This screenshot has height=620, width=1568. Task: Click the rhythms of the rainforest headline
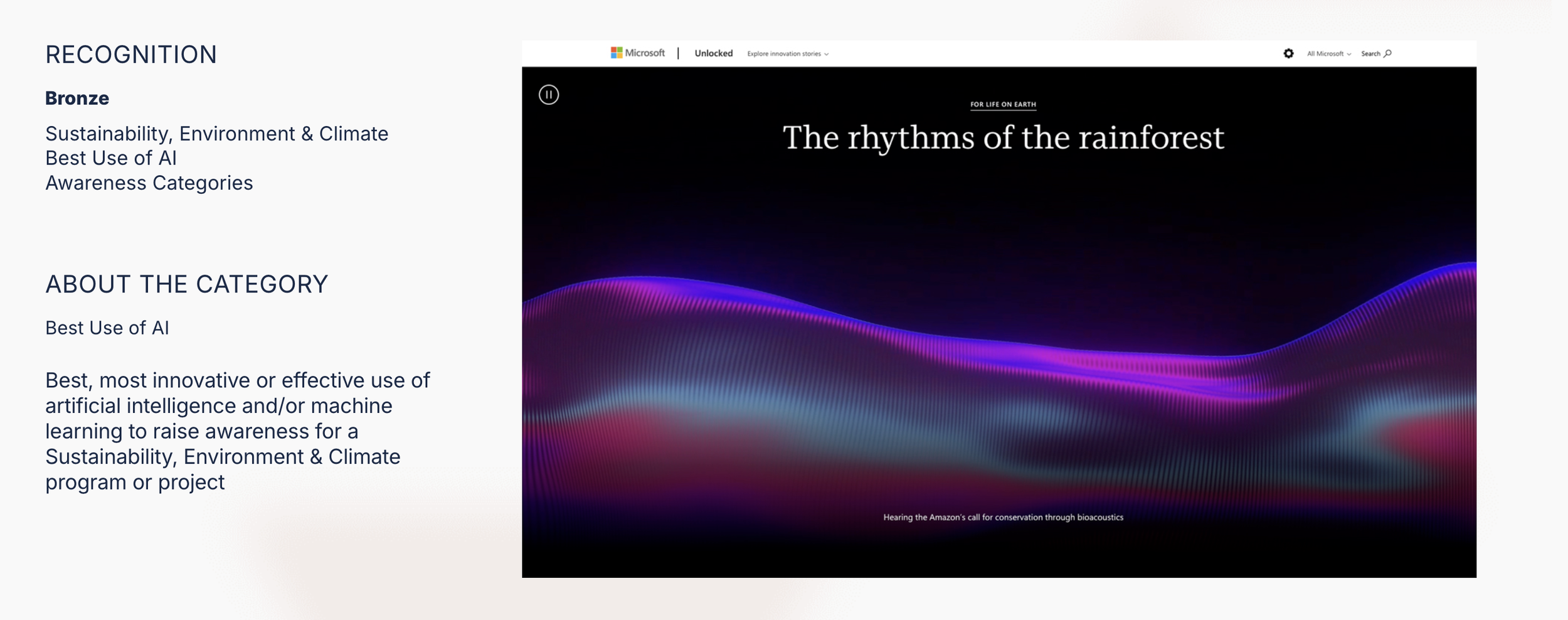click(x=1003, y=137)
